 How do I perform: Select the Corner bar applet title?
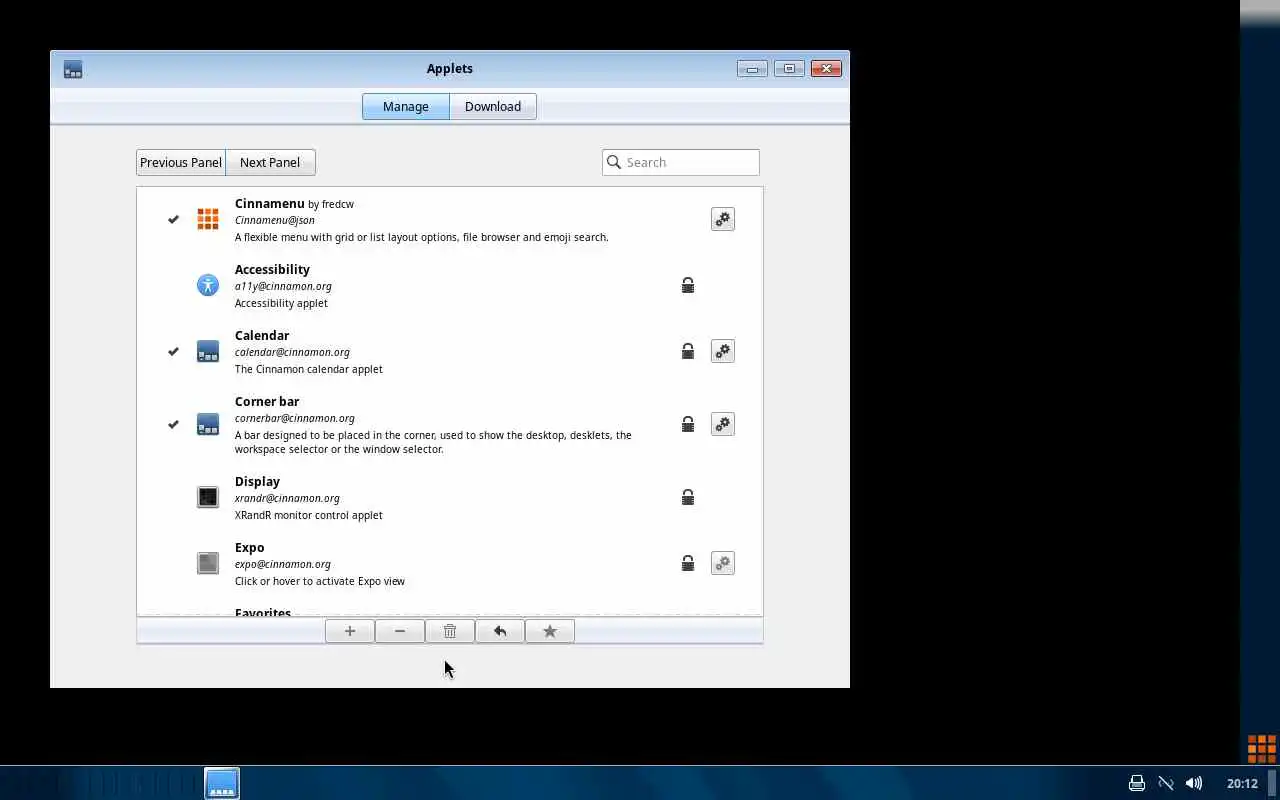pos(267,401)
